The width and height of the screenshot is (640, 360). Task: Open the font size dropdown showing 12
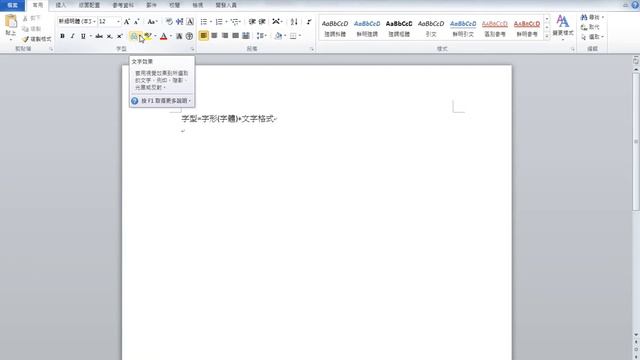118,22
